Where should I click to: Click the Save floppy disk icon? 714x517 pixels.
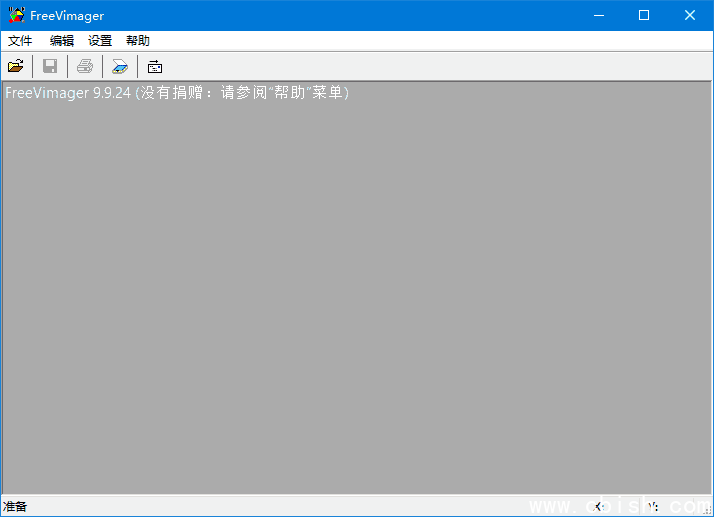click(50, 67)
